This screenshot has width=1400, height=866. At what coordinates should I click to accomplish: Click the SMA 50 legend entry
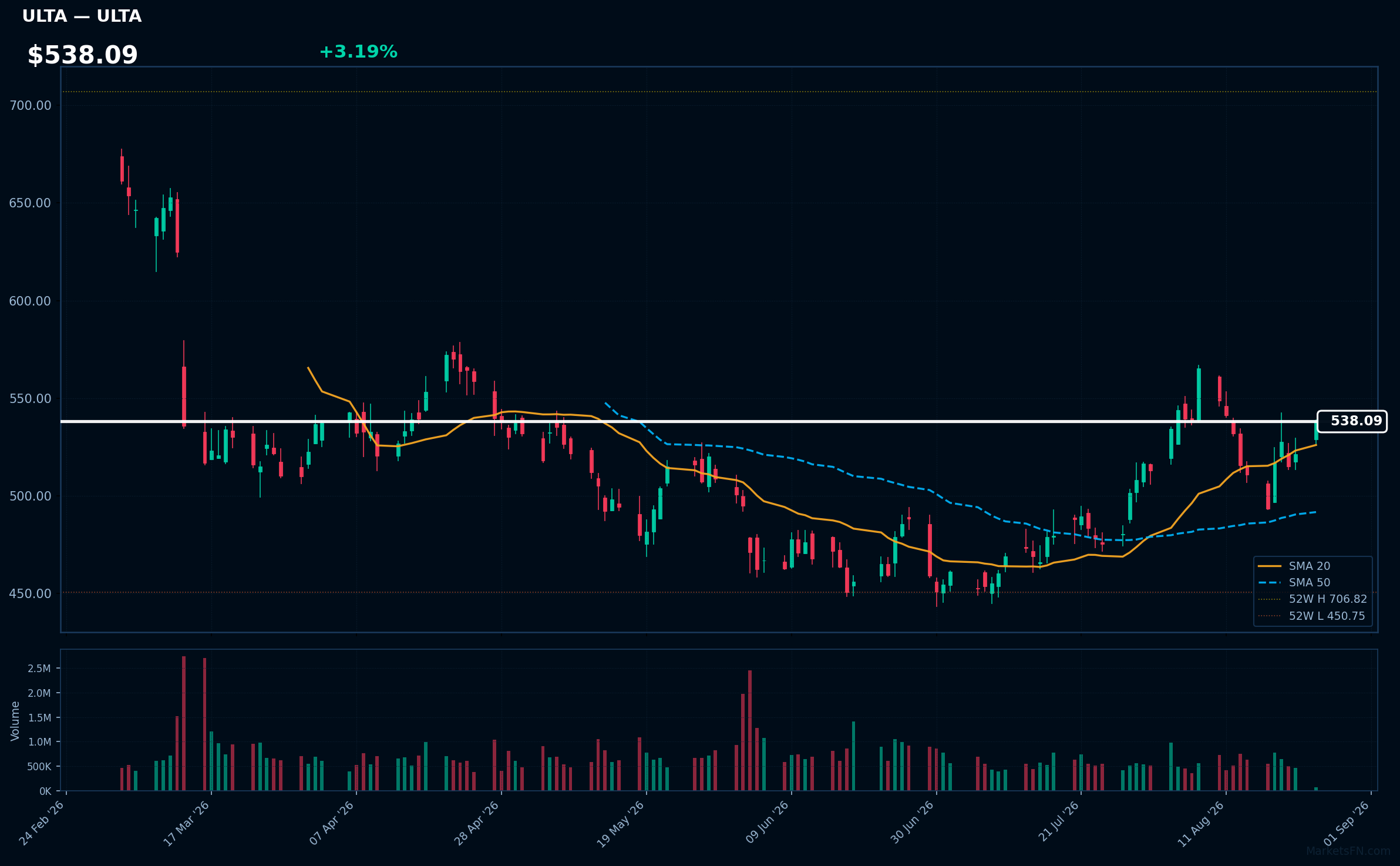[x=1294, y=582]
